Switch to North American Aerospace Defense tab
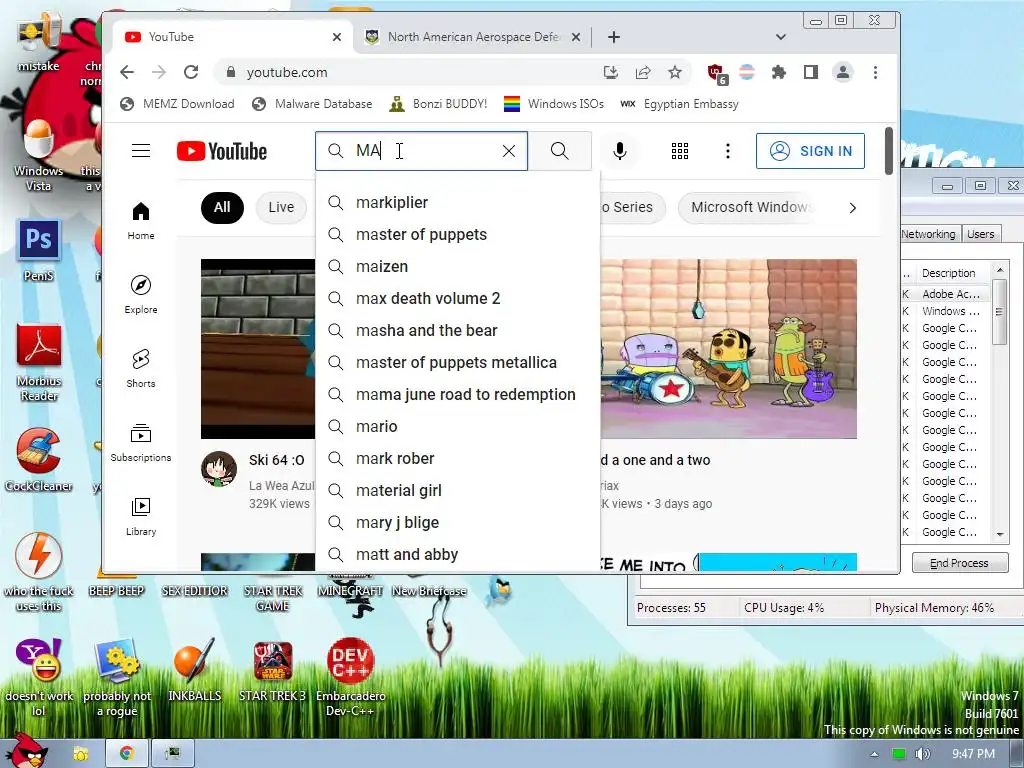The image size is (1024, 768). click(x=474, y=37)
